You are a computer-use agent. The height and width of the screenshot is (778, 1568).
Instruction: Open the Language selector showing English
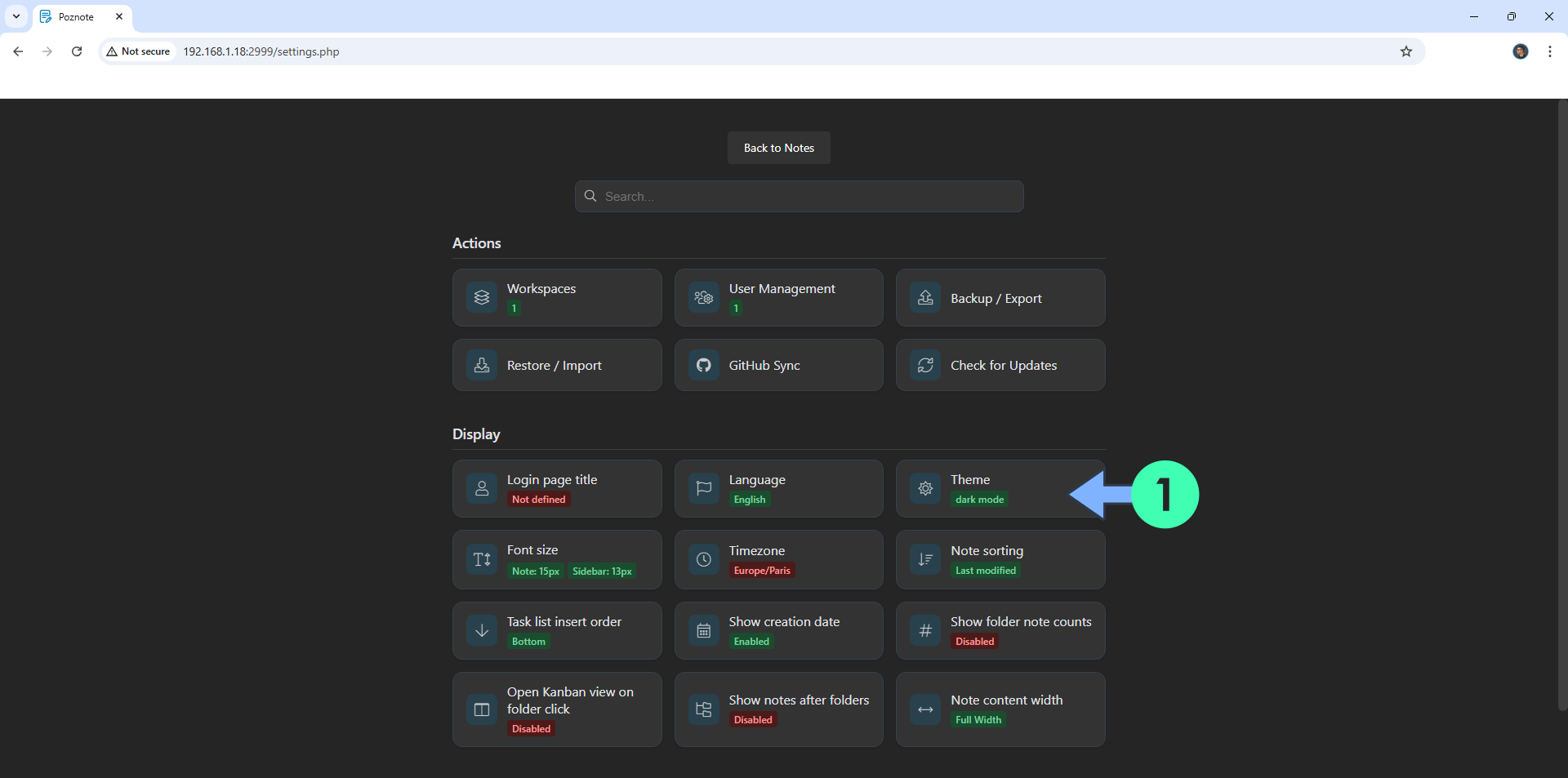click(x=778, y=488)
